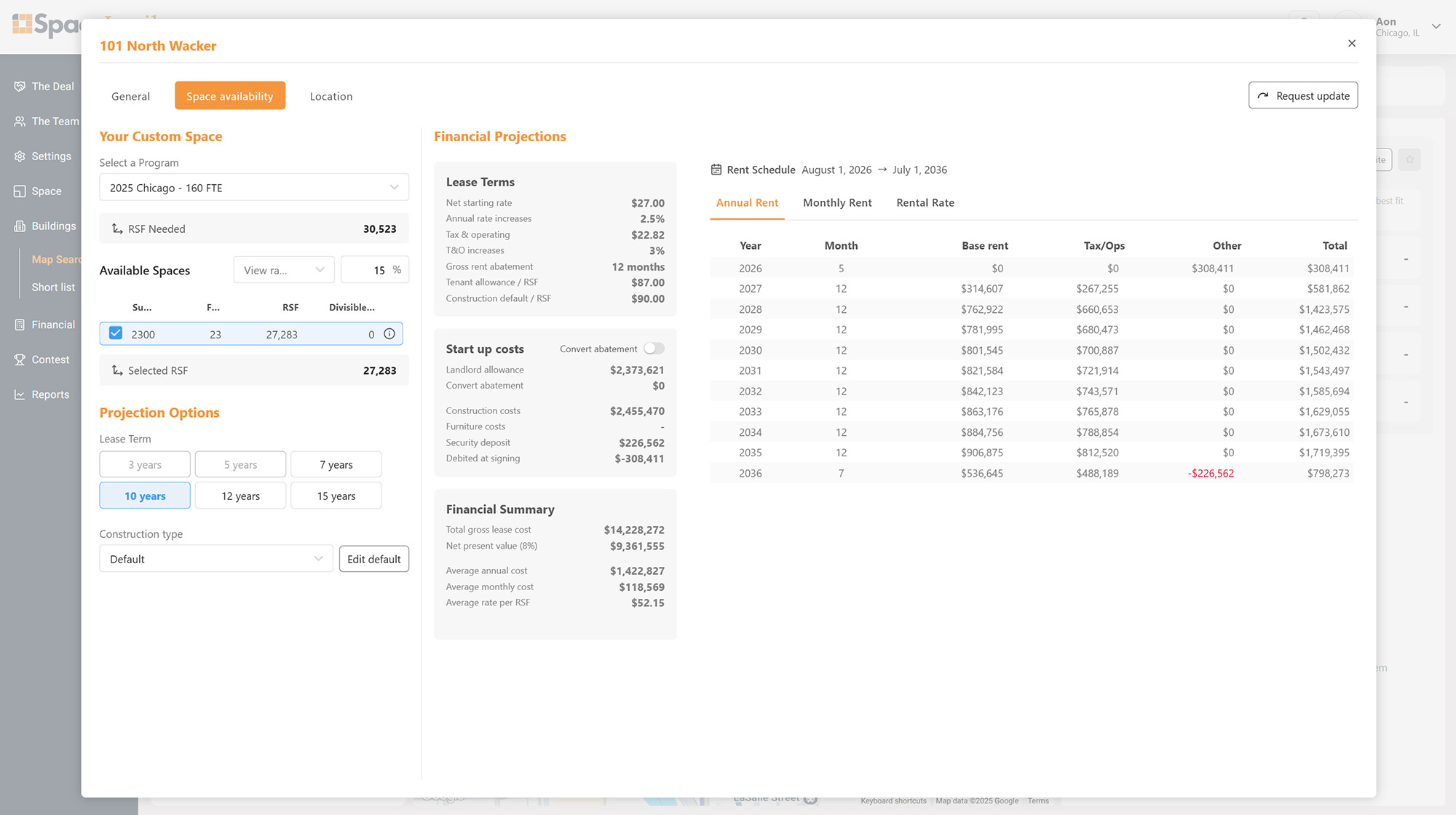Image resolution: width=1456 pixels, height=815 pixels.
Task: Expand the View ra... dropdown
Action: click(x=284, y=270)
